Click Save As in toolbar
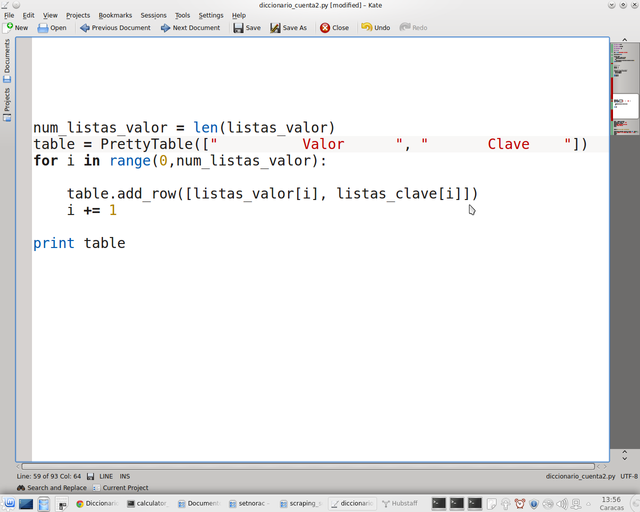The width and height of the screenshot is (640, 512). click(x=289, y=28)
